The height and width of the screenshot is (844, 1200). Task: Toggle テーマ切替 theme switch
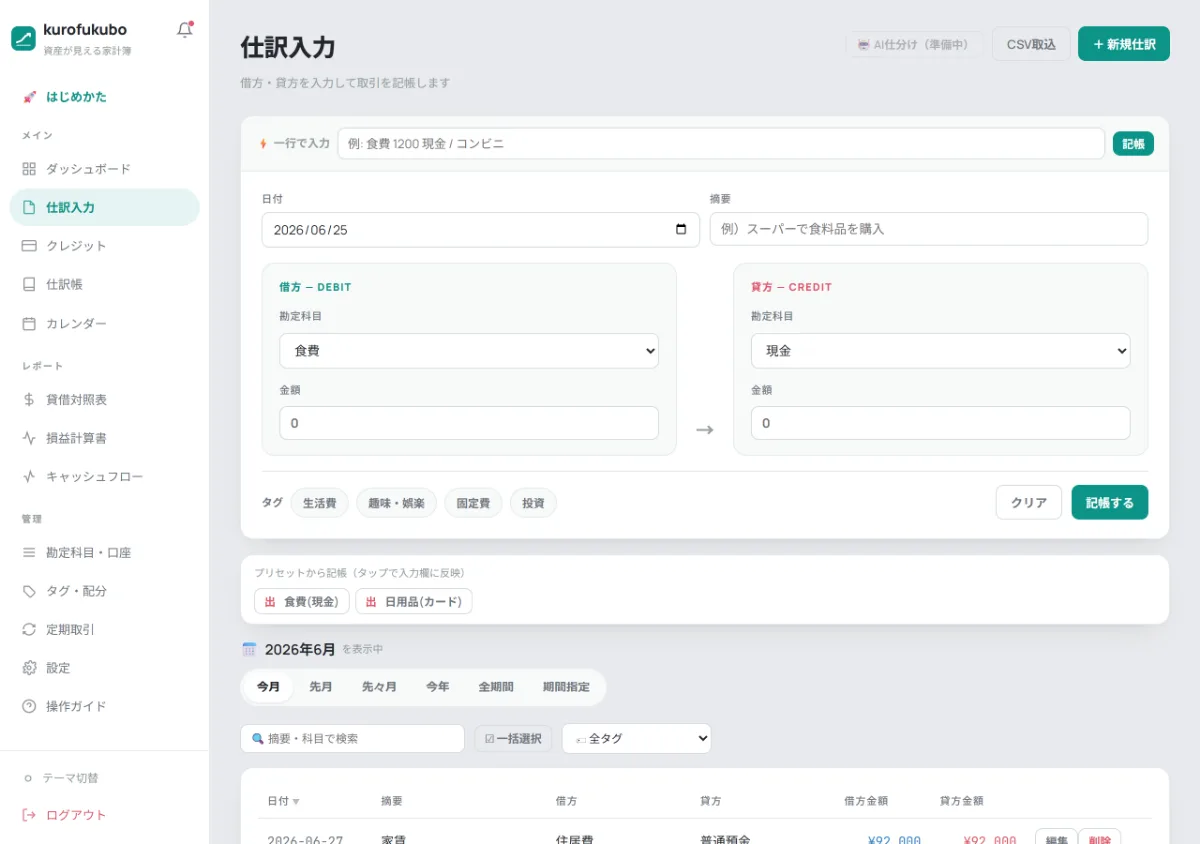point(61,778)
